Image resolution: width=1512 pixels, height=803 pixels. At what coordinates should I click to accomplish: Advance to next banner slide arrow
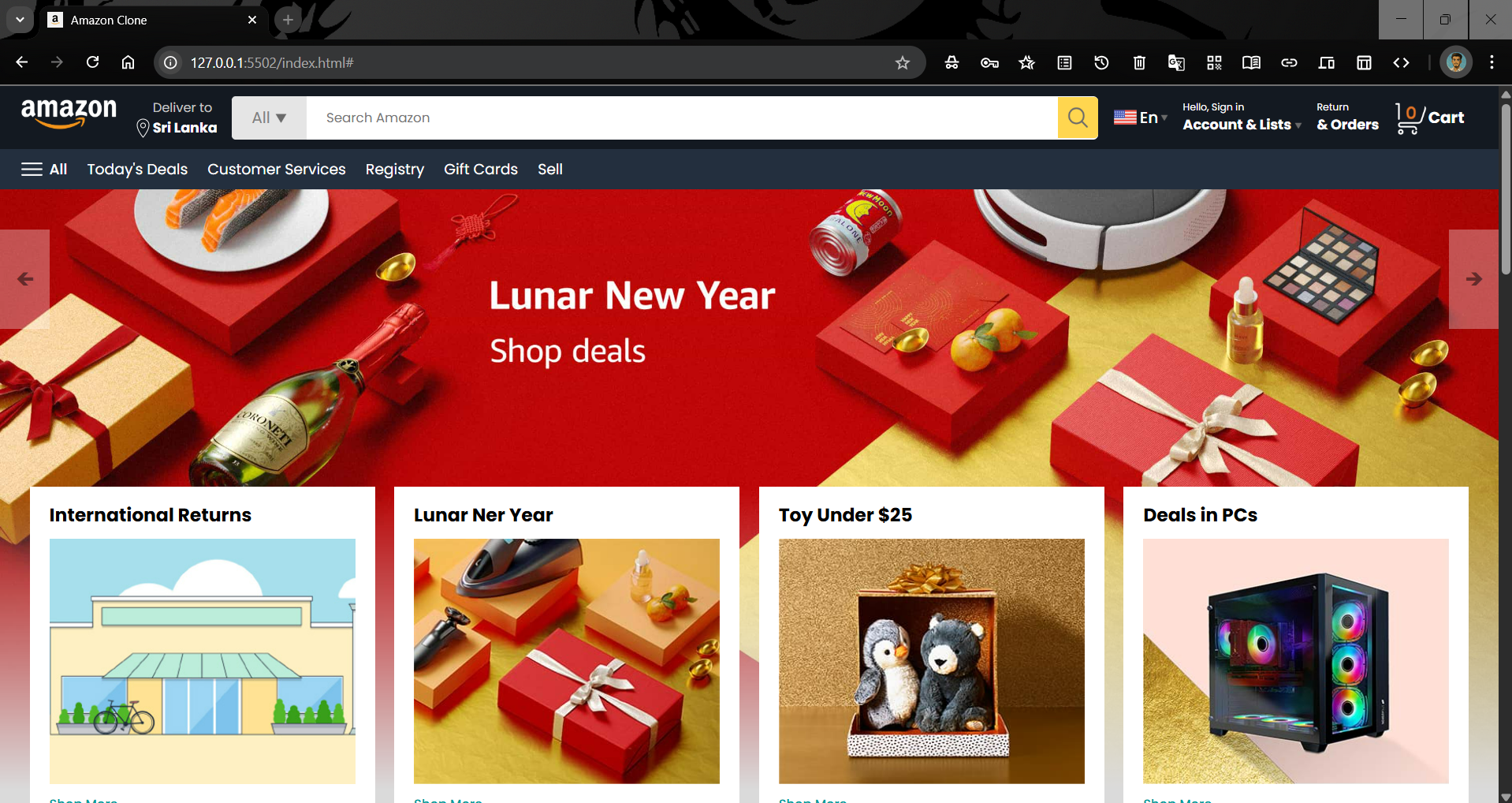pyautogui.click(x=1473, y=279)
